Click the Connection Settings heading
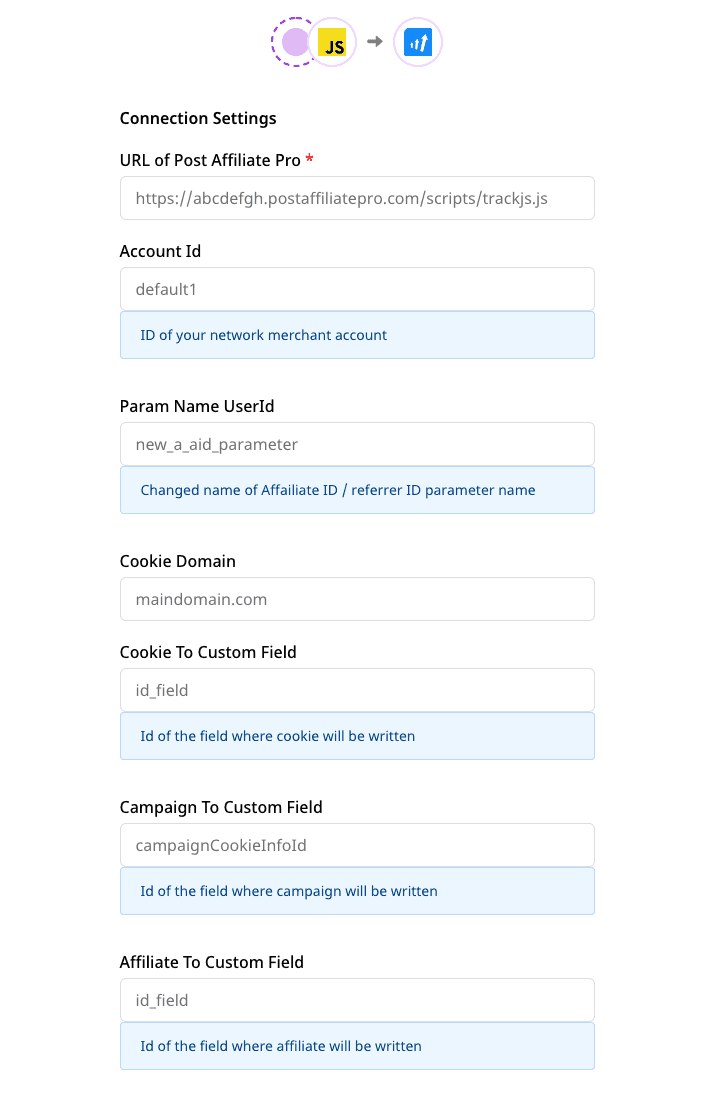Screen dimensions: 704x1096 point(197,118)
